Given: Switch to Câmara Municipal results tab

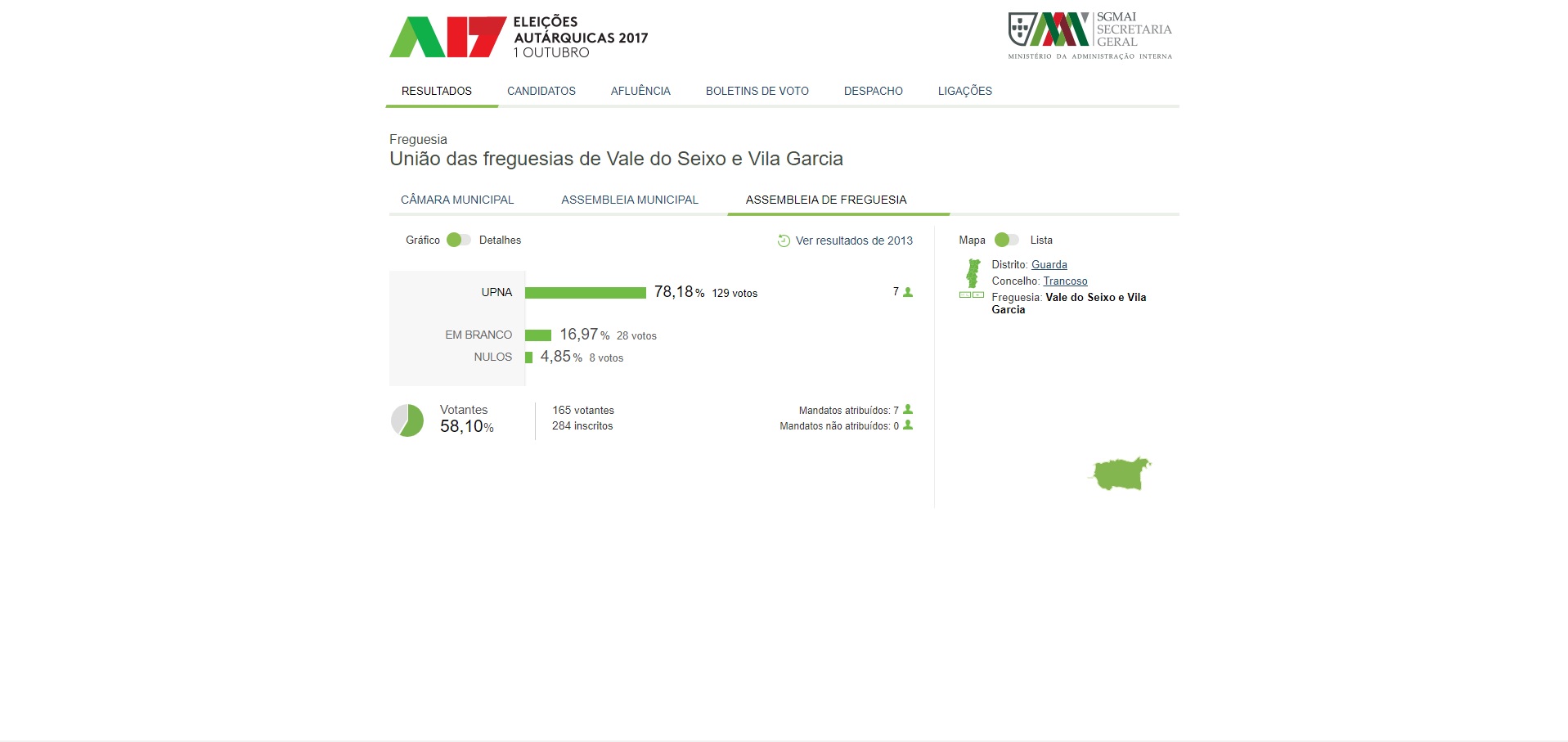Looking at the screenshot, I should pos(457,200).
